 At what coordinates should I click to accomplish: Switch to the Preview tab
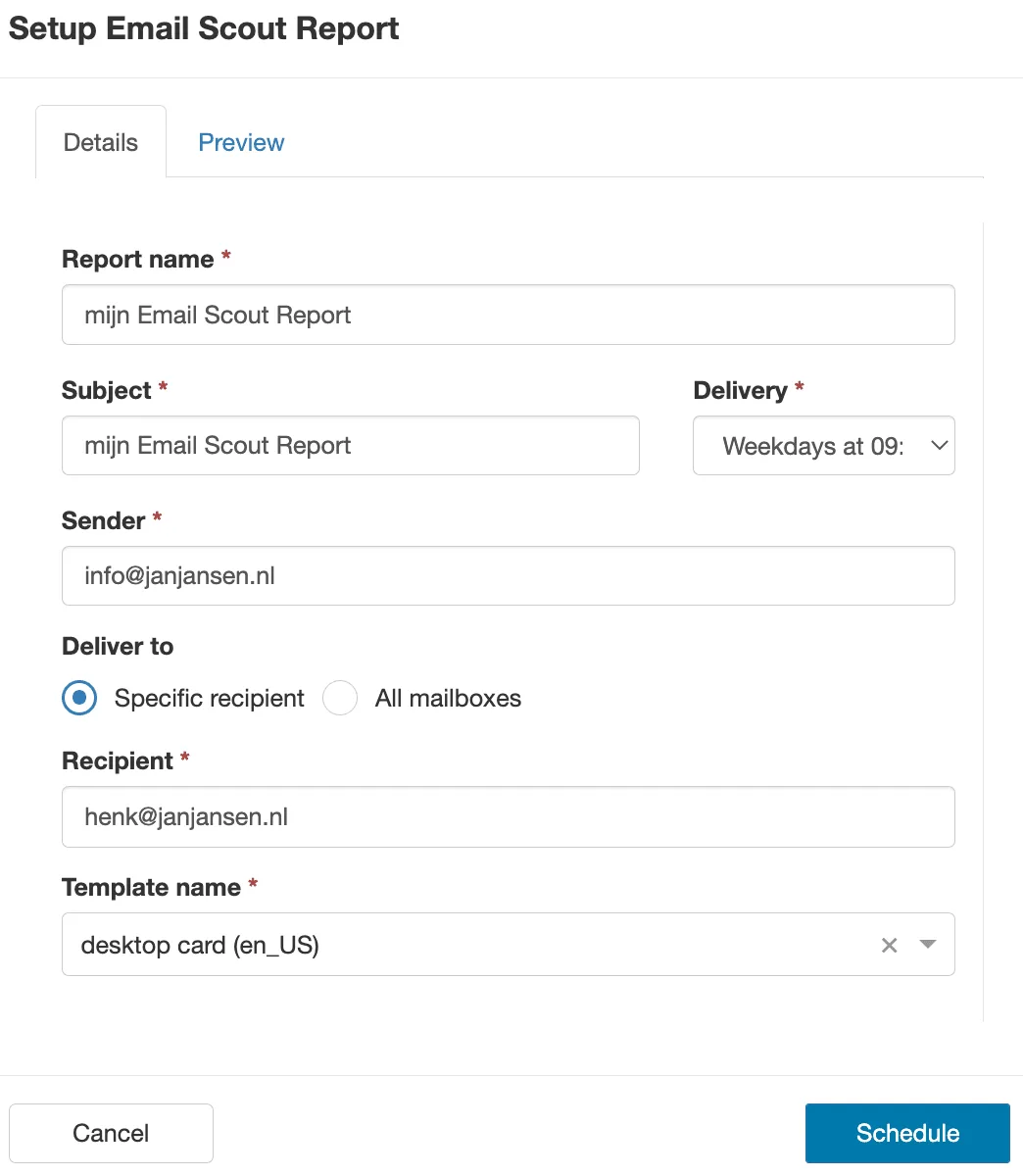(x=241, y=142)
